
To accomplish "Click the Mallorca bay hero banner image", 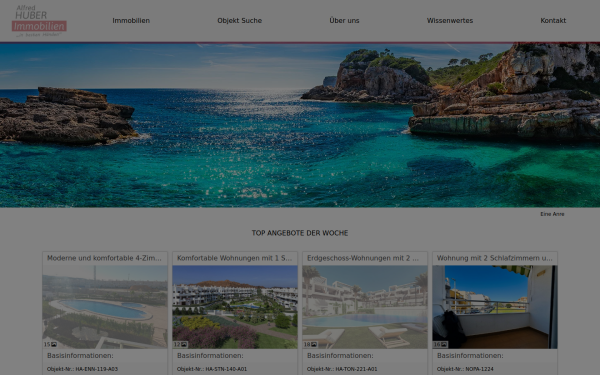I will pos(300,125).
